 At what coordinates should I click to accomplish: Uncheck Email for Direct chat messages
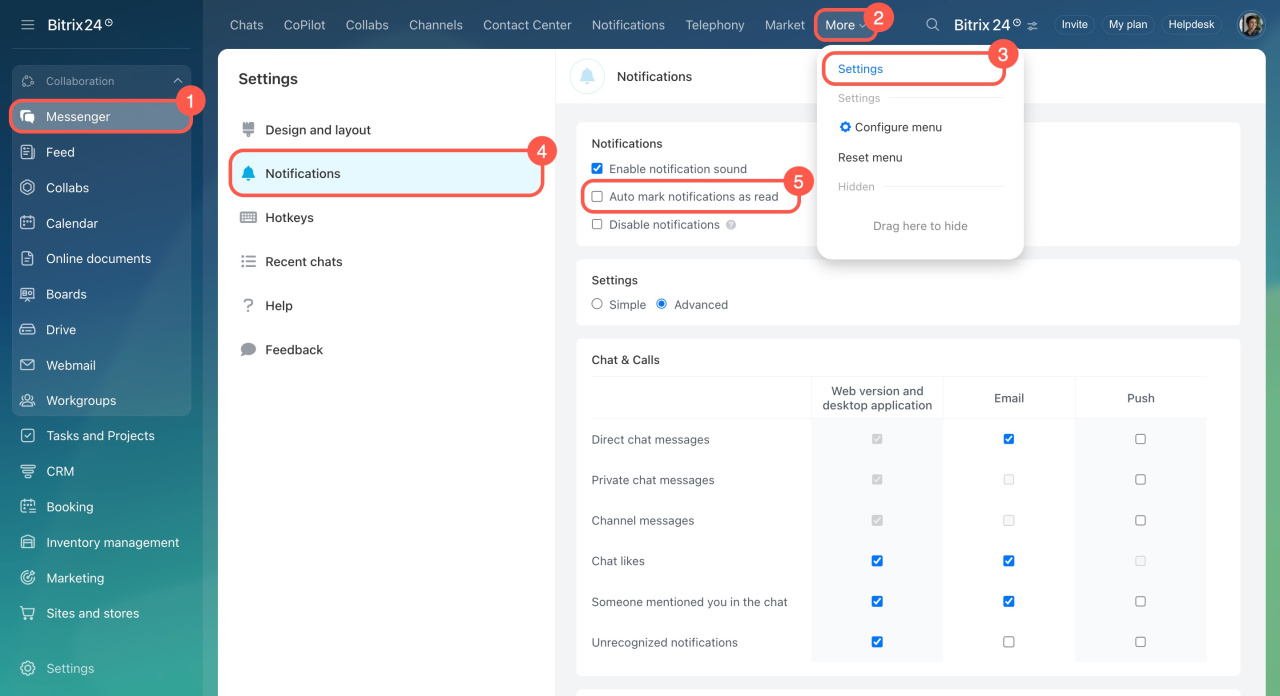1009,439
